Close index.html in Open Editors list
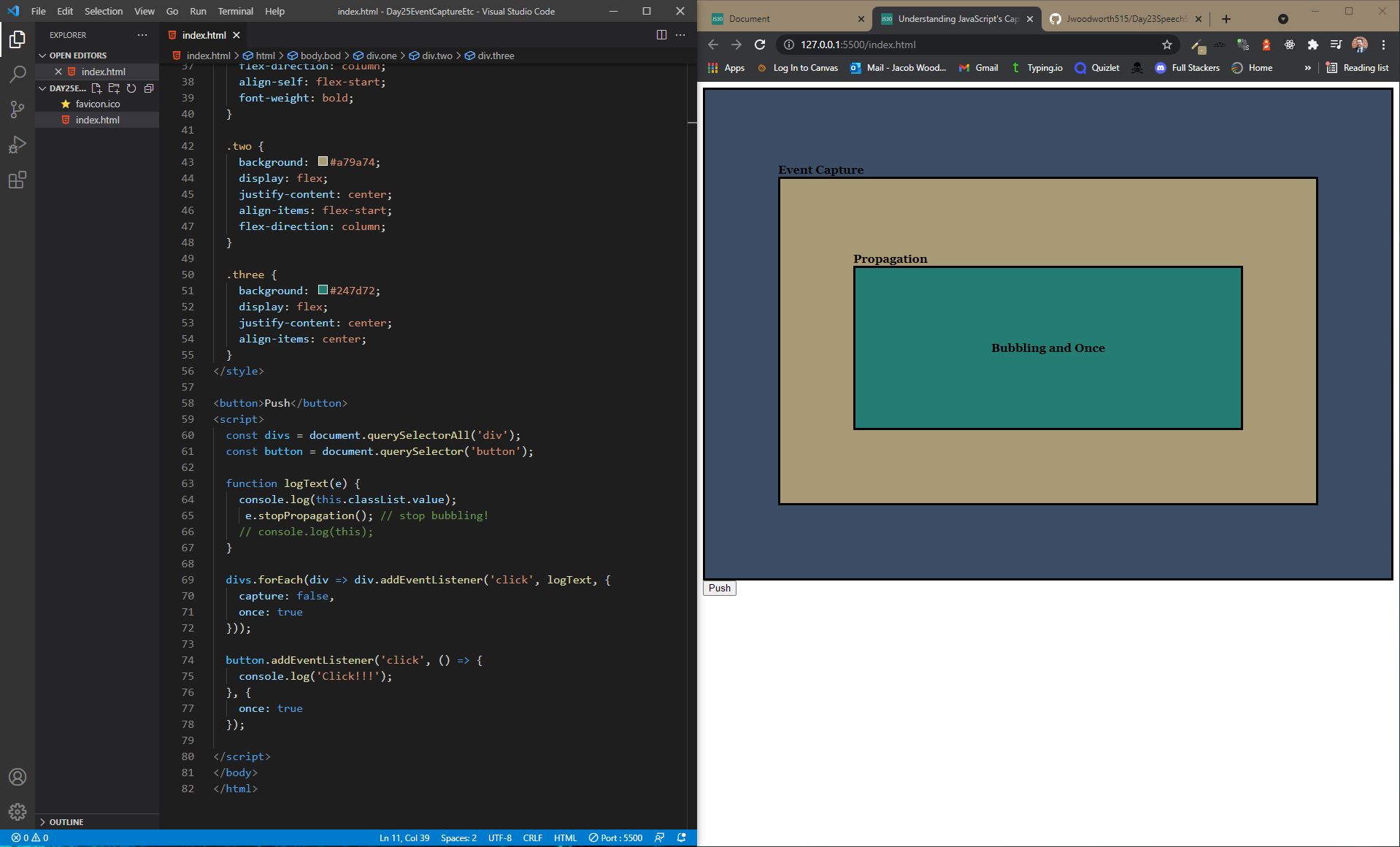The image size is (1400, 847). pyautogui.click(x=58, y=72)
